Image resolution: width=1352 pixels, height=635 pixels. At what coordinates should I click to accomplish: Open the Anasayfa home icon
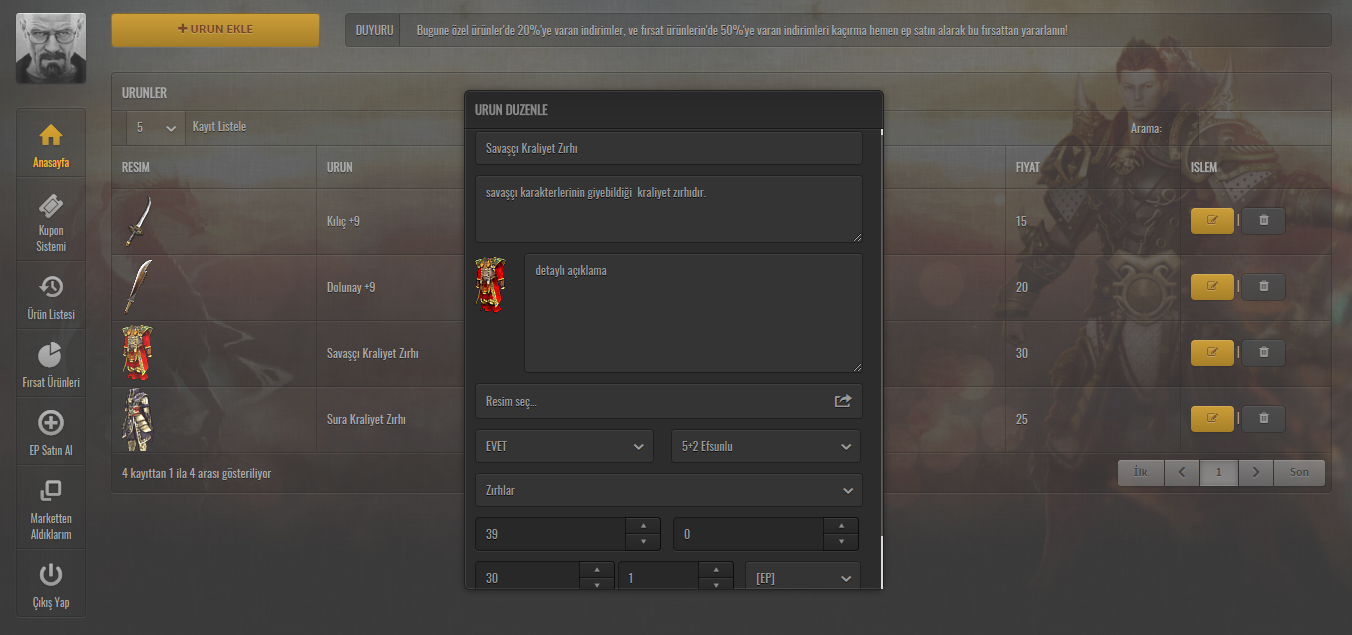[x=50, y=135]
